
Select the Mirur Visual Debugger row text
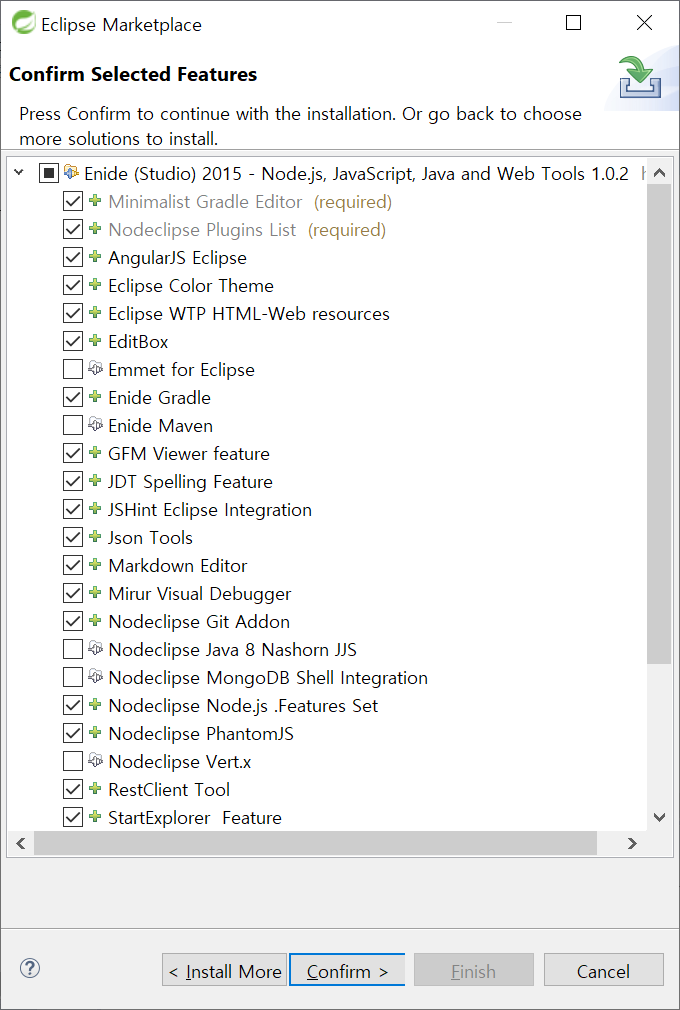(x=200, y=593)
